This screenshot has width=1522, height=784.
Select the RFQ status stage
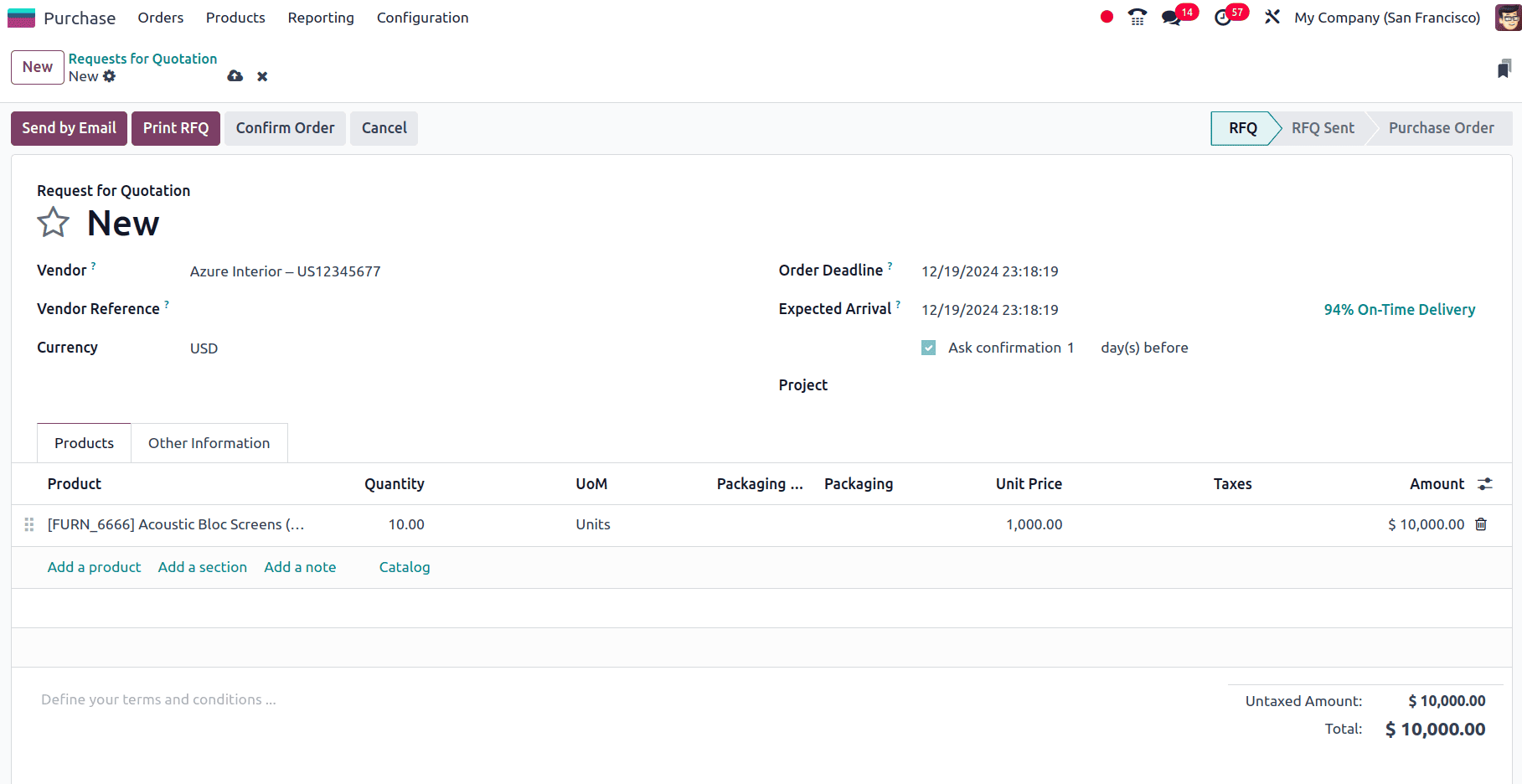(x=1243, y=128)
